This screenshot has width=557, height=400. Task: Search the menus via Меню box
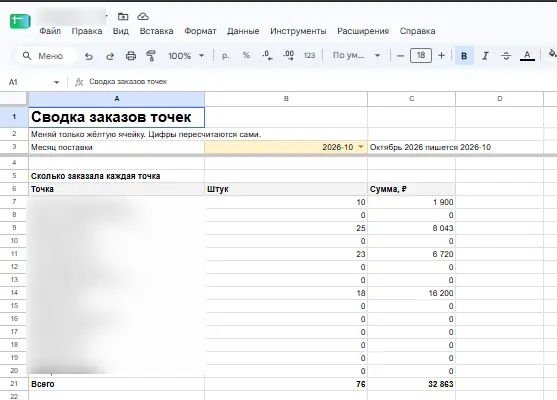(x=46, y=56)
